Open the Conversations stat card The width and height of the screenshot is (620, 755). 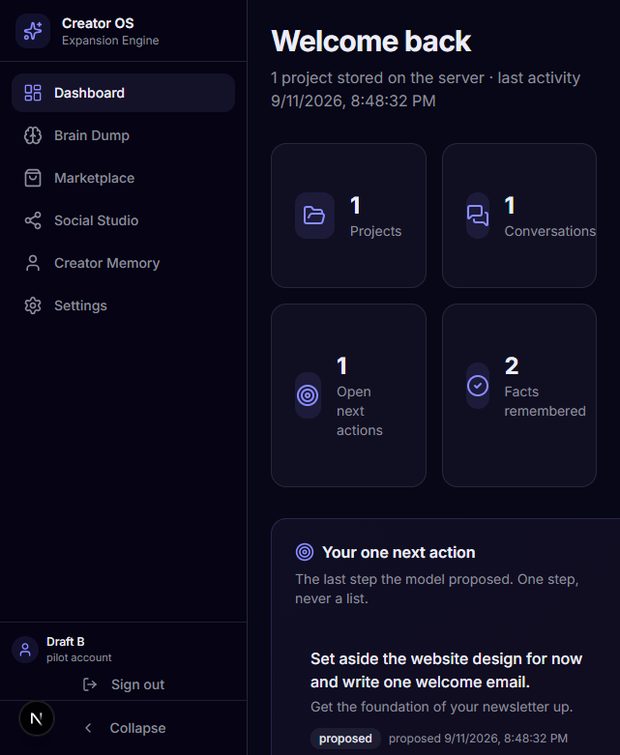tap(519, 215)
